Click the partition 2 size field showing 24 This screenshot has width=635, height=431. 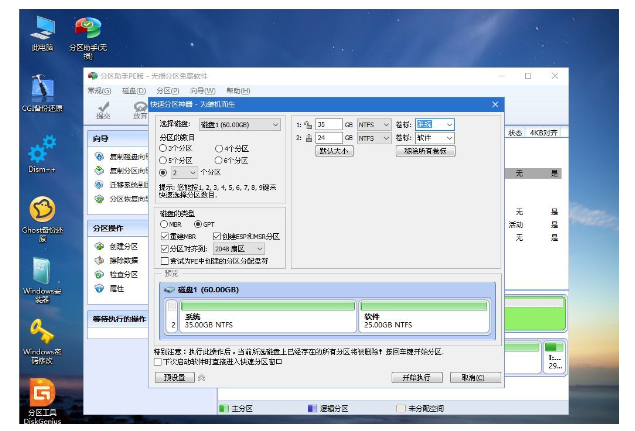(x=328, y=138)
